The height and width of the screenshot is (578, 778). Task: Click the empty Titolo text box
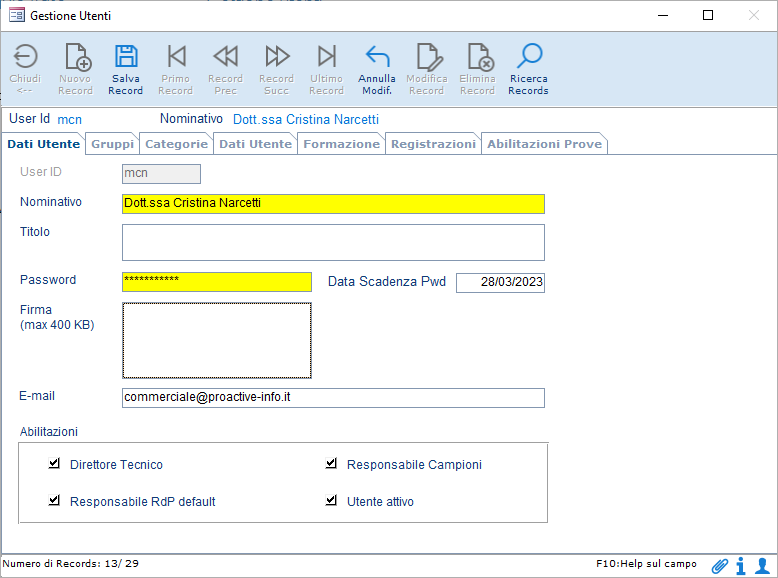tap(333, 243)
